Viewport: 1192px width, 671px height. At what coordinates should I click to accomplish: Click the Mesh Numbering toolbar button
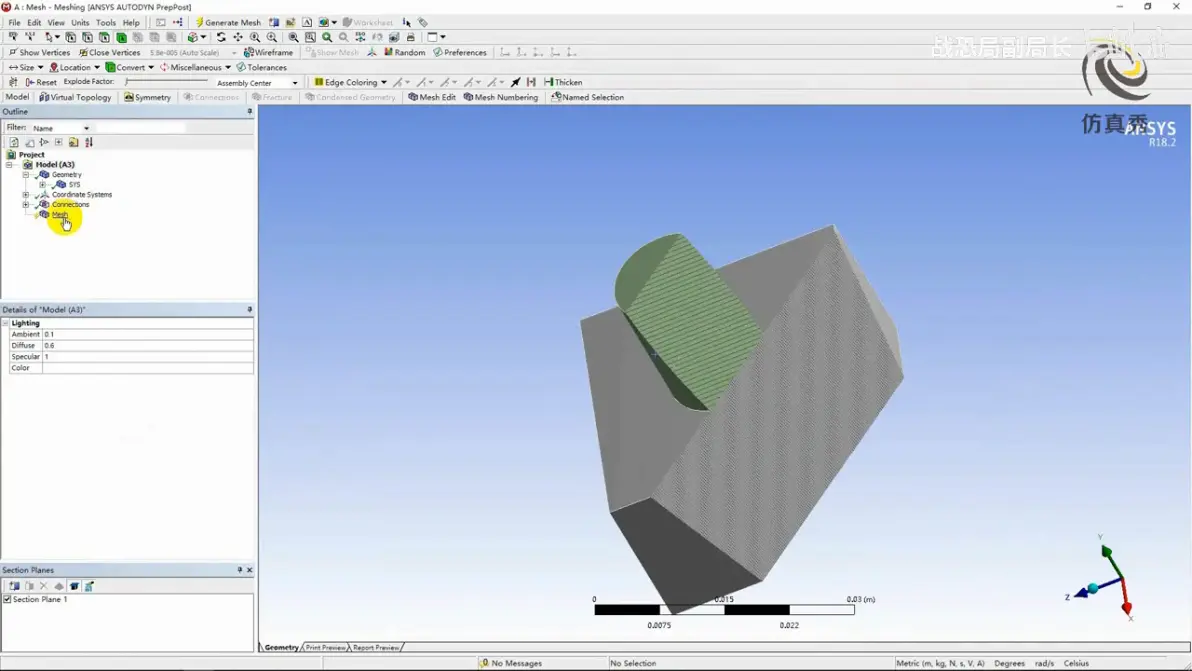[x=501, y=97]
